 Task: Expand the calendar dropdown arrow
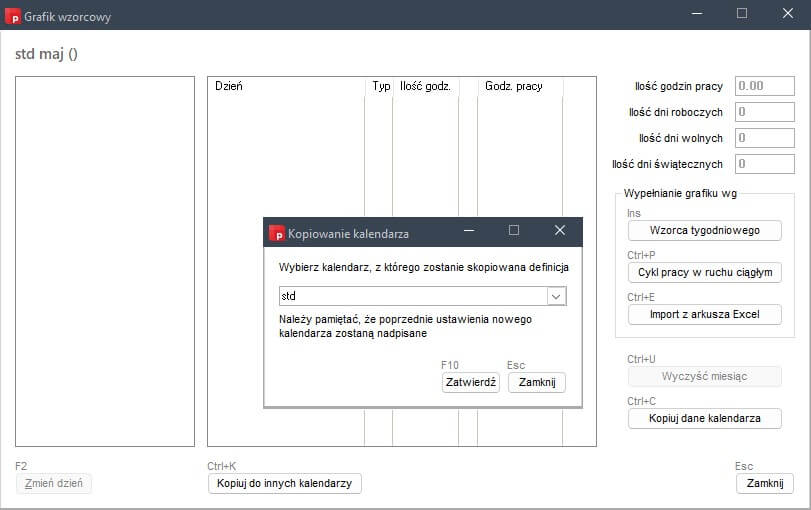coord(557,296)
